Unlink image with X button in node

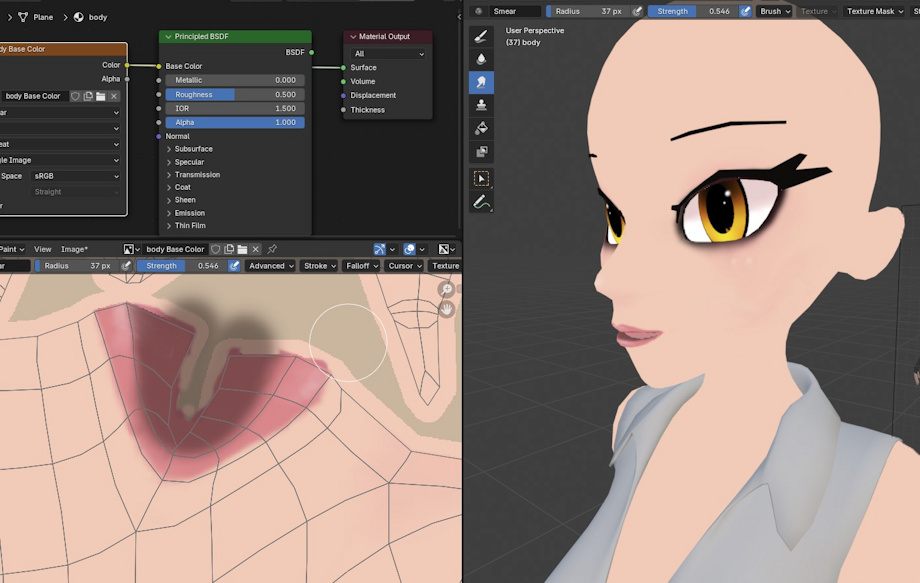coord(114,96)
